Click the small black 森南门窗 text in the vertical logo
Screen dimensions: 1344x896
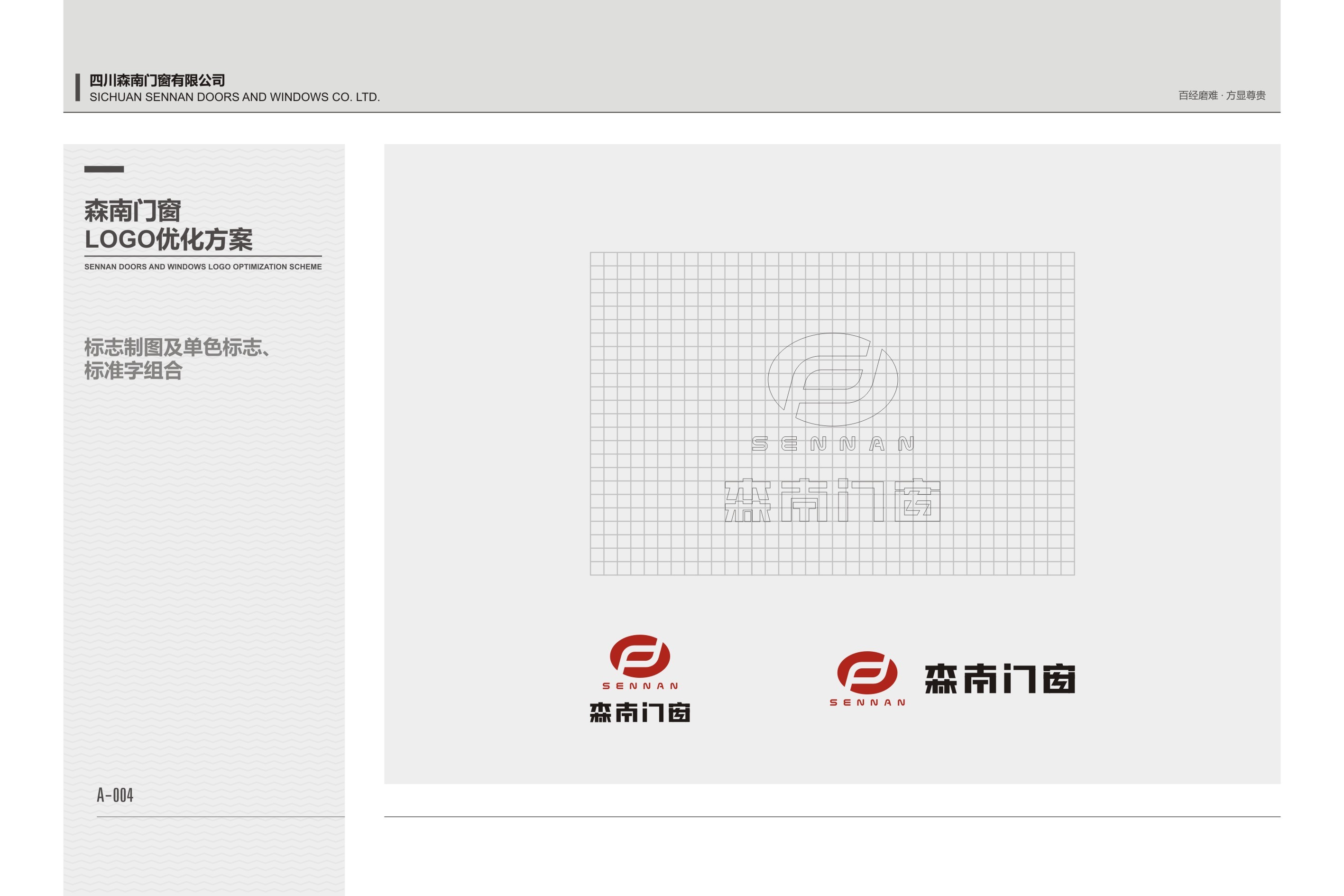[640, 712]
